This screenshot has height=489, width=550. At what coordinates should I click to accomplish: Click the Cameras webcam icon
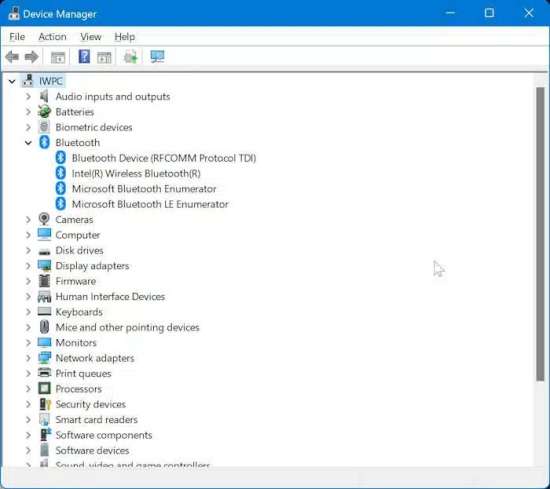(x=44, y=219)
